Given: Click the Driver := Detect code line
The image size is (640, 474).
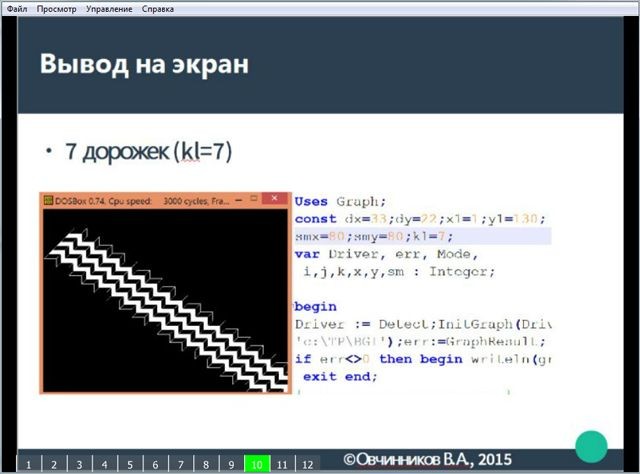Looking at the screenshot, I should coord(423,324).
